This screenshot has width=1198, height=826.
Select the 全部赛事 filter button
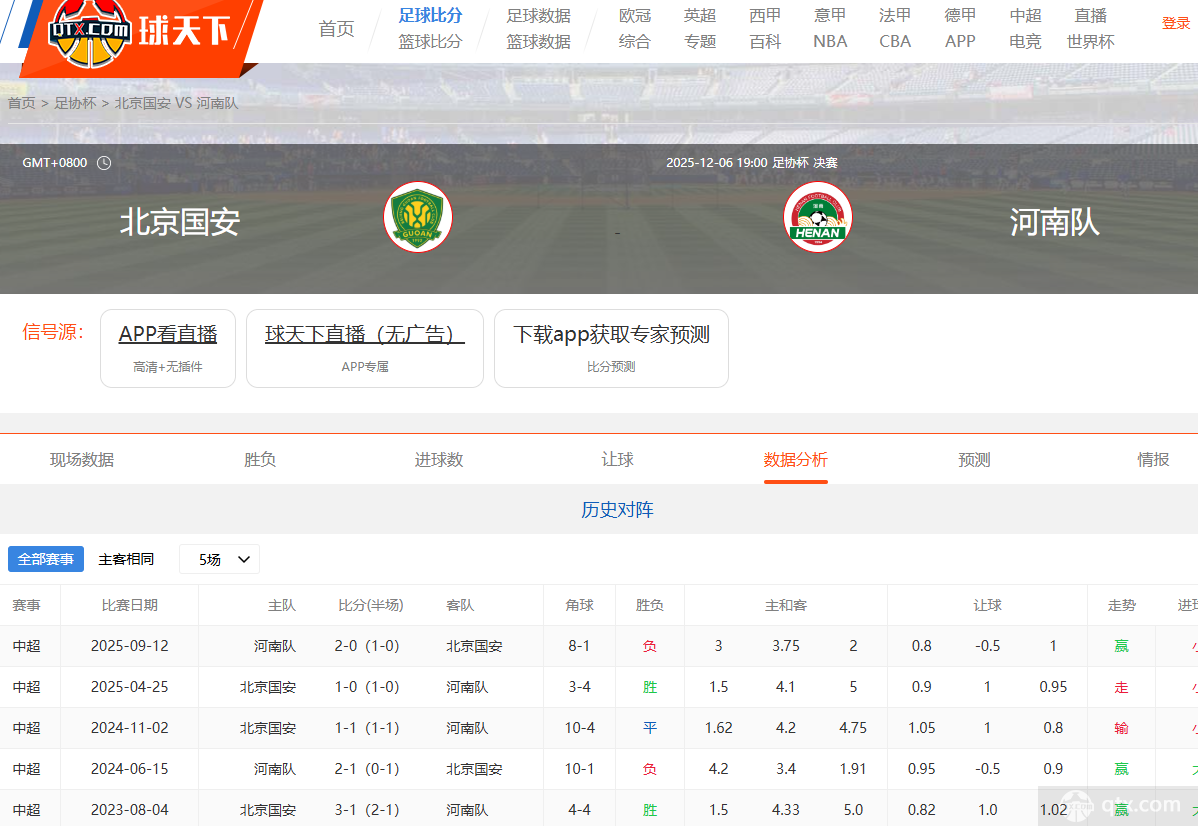45,559
